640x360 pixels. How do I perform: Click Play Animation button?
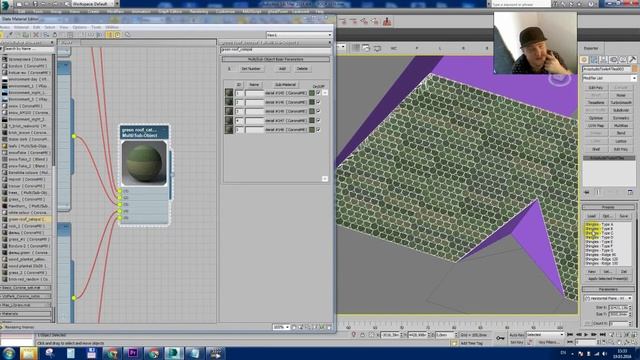[x=586, y=335]
